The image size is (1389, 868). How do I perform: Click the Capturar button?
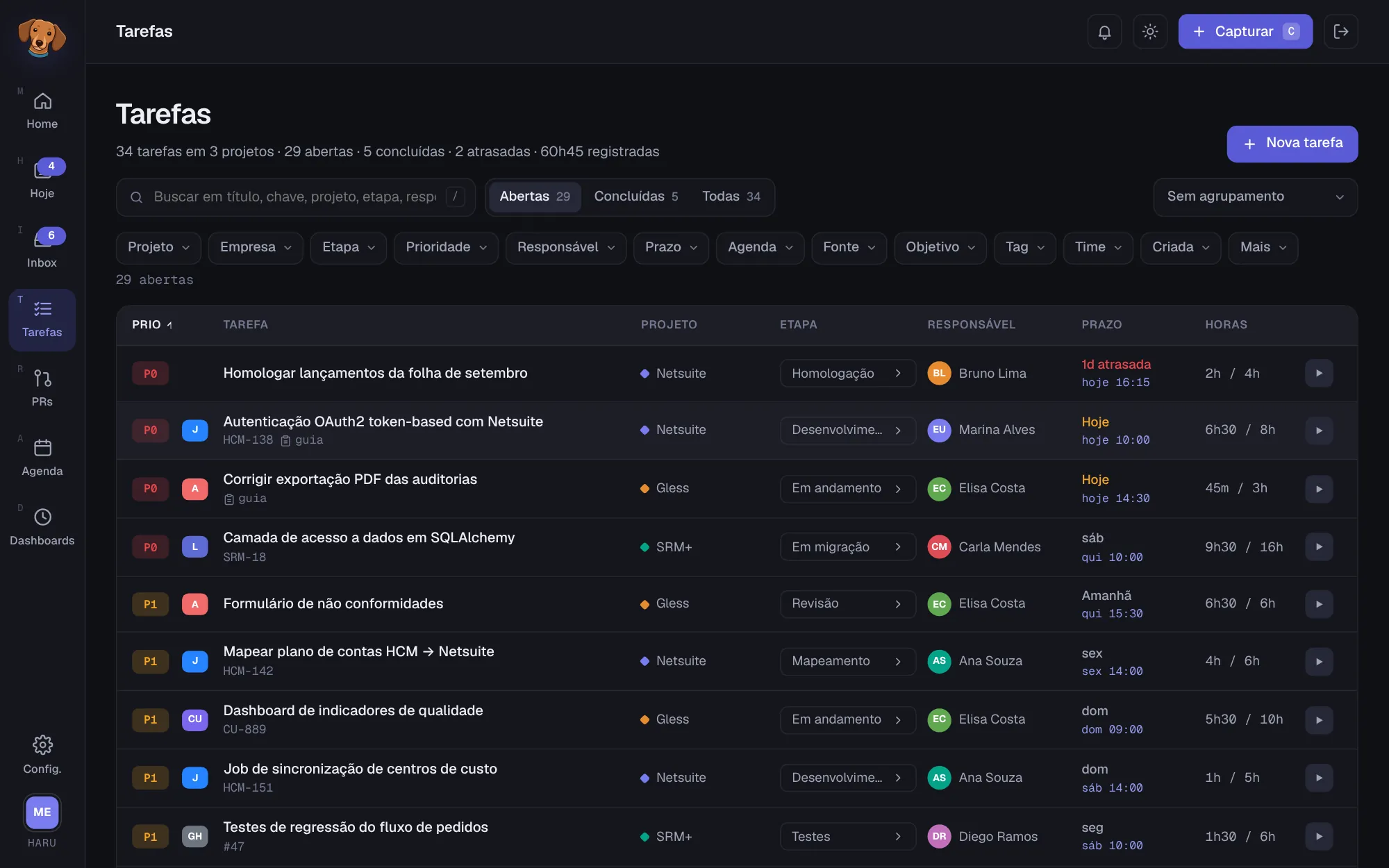pos(1245,31)
